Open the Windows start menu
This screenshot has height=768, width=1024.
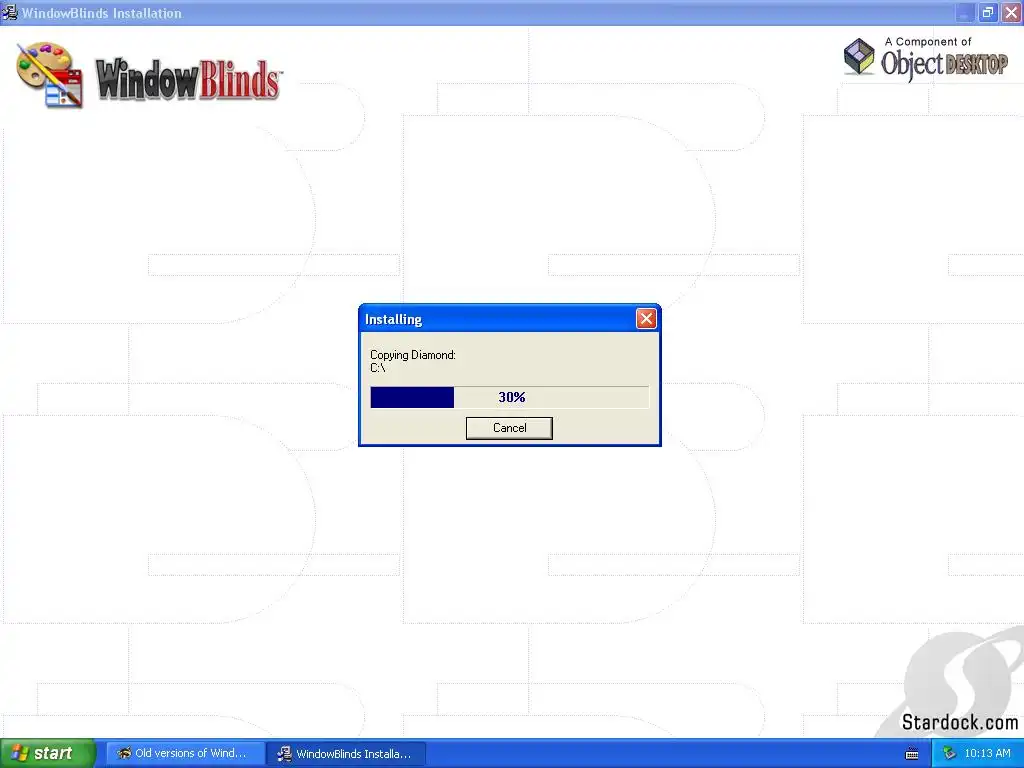coord(47,753)
